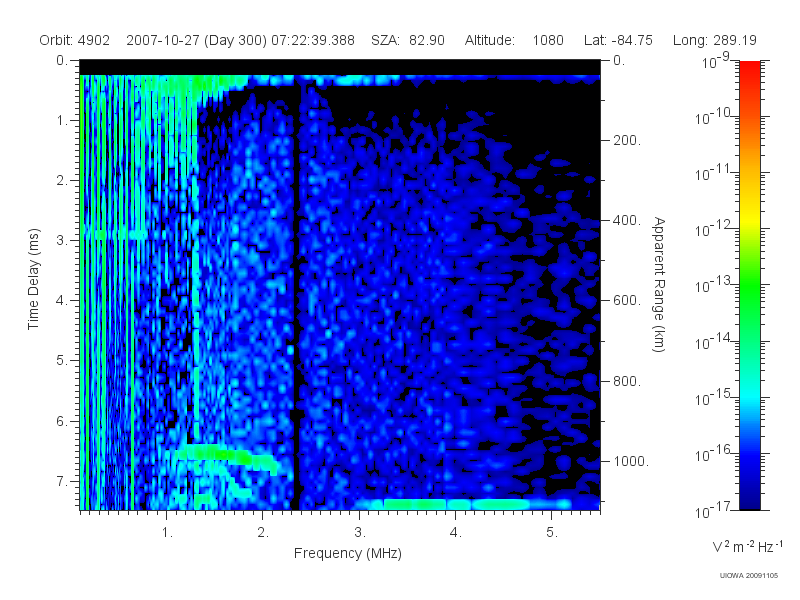The image size is (800, 600).
Task: Select the date '2007-10-27 (Day 300)' text
Action: click(196, 40)
